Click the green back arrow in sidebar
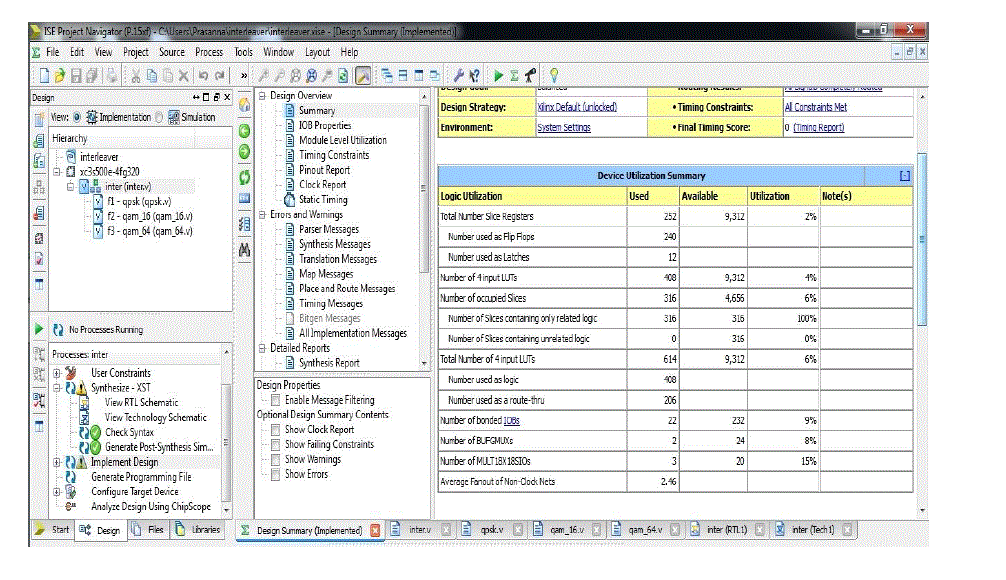 pos(244,131)
